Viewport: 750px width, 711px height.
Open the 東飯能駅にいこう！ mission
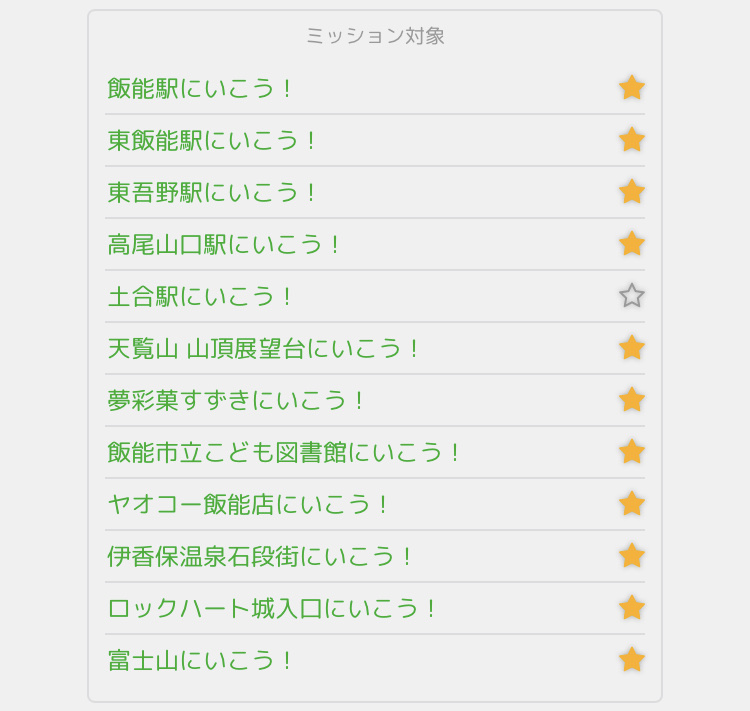pos(211,141)
